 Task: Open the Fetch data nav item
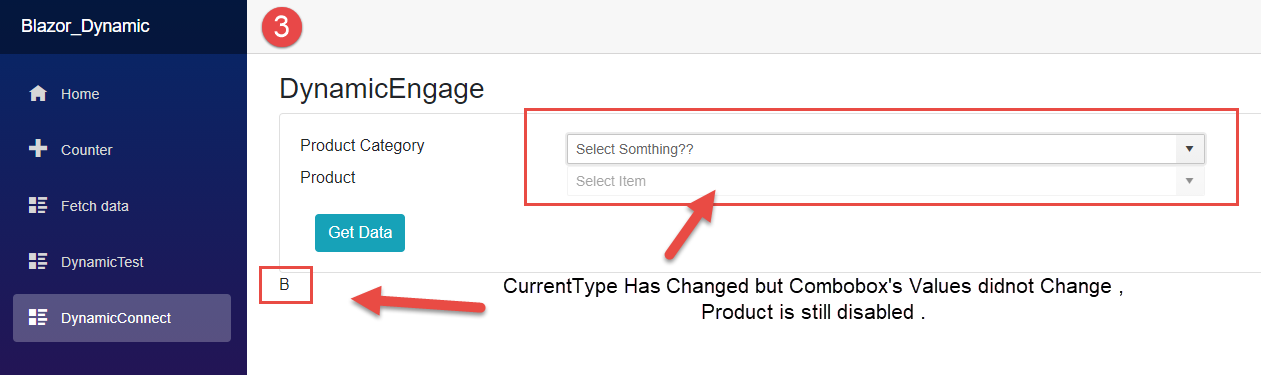tap(123, 206)
